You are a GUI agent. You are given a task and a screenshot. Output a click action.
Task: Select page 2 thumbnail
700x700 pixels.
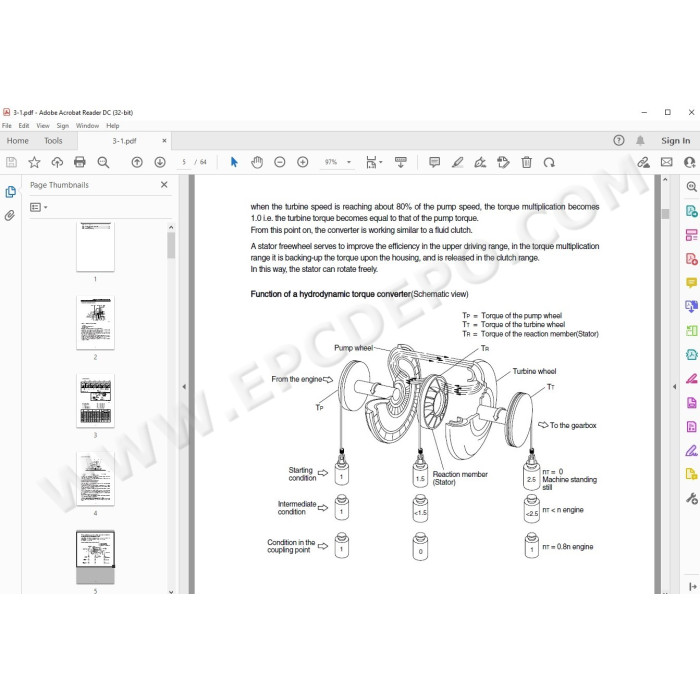95,322
